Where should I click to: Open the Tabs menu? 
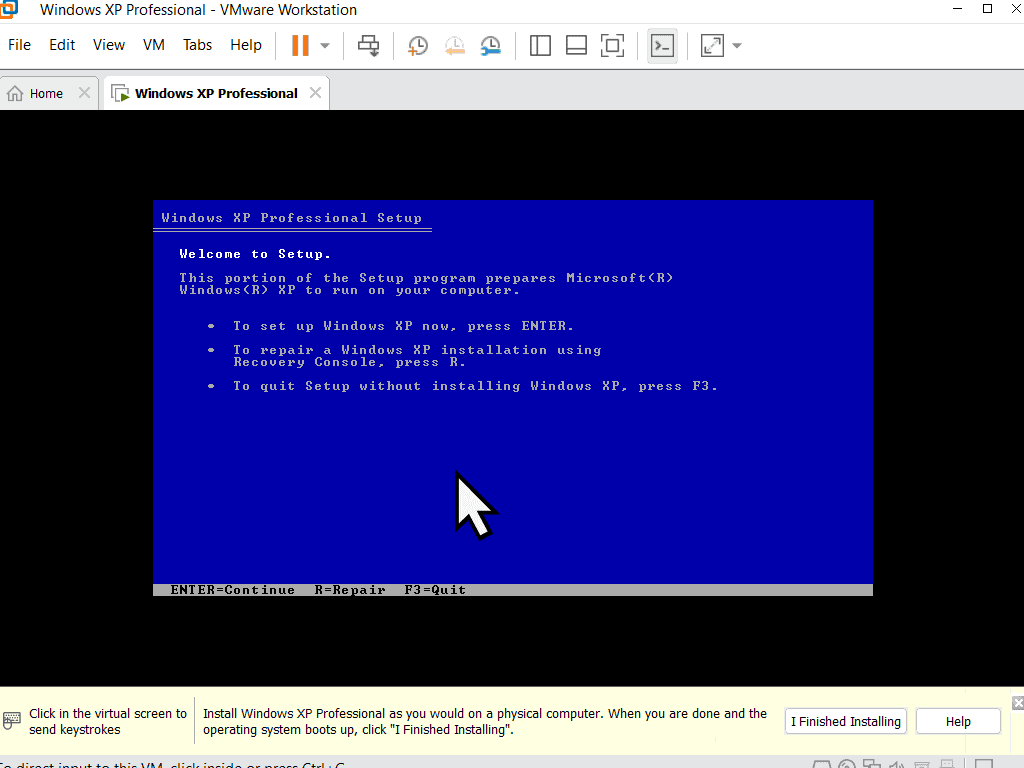197,45
